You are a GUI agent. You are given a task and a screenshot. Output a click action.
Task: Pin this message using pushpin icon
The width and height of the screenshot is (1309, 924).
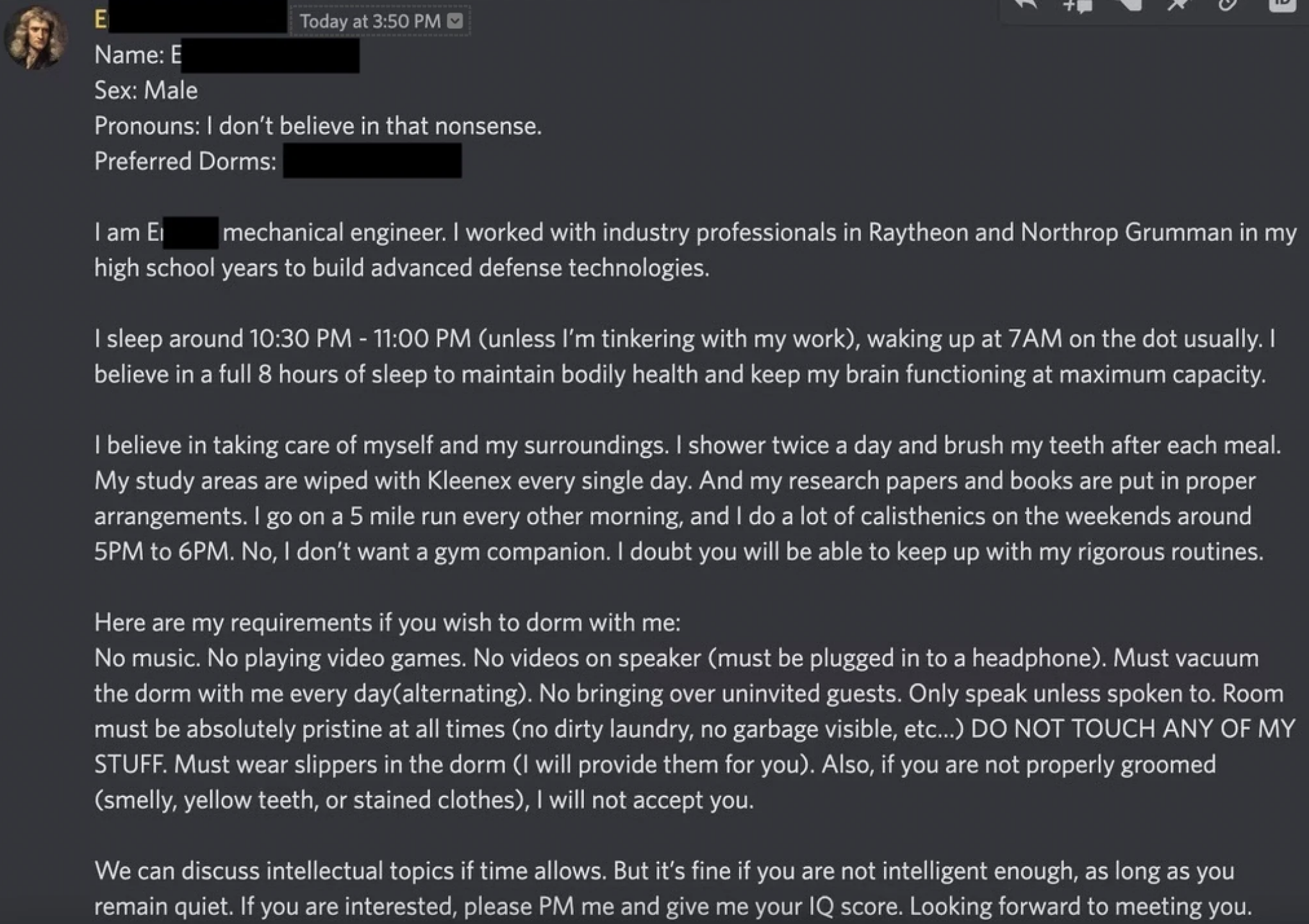(1178, 5)
